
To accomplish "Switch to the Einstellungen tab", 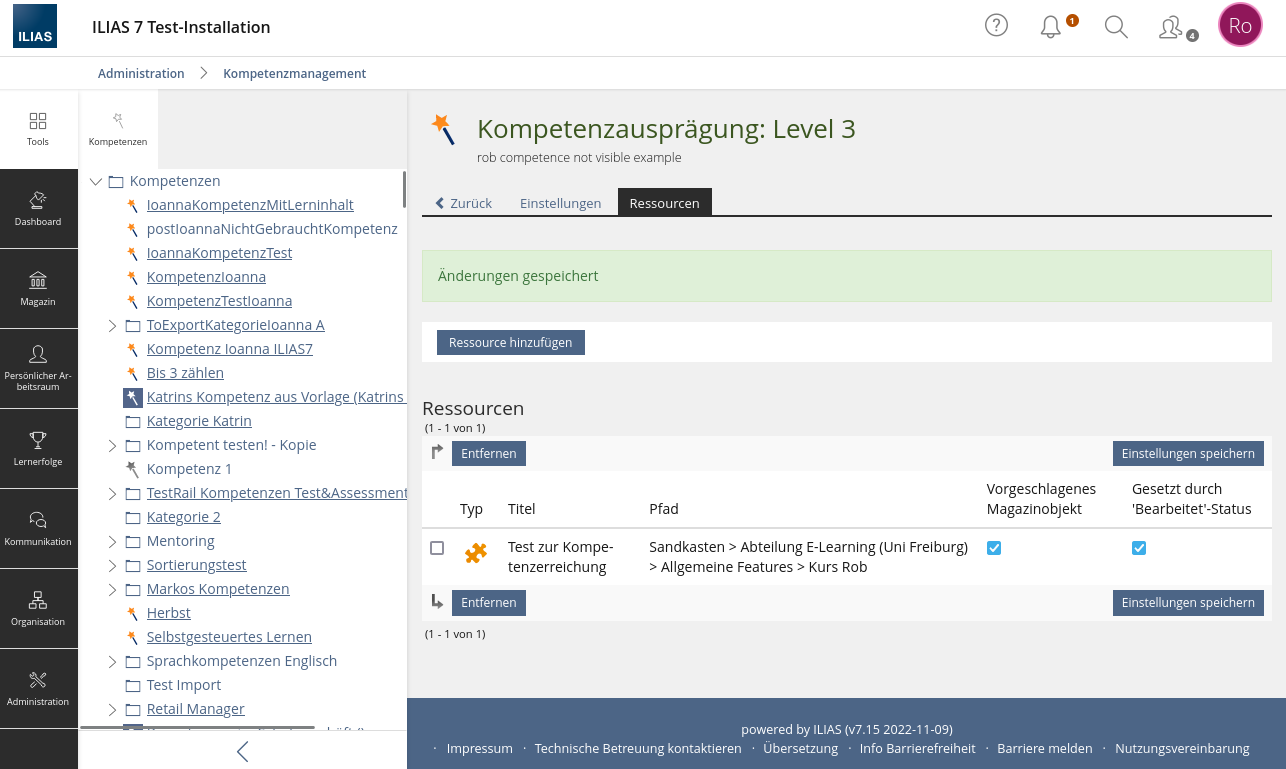I will click(560, 203).
